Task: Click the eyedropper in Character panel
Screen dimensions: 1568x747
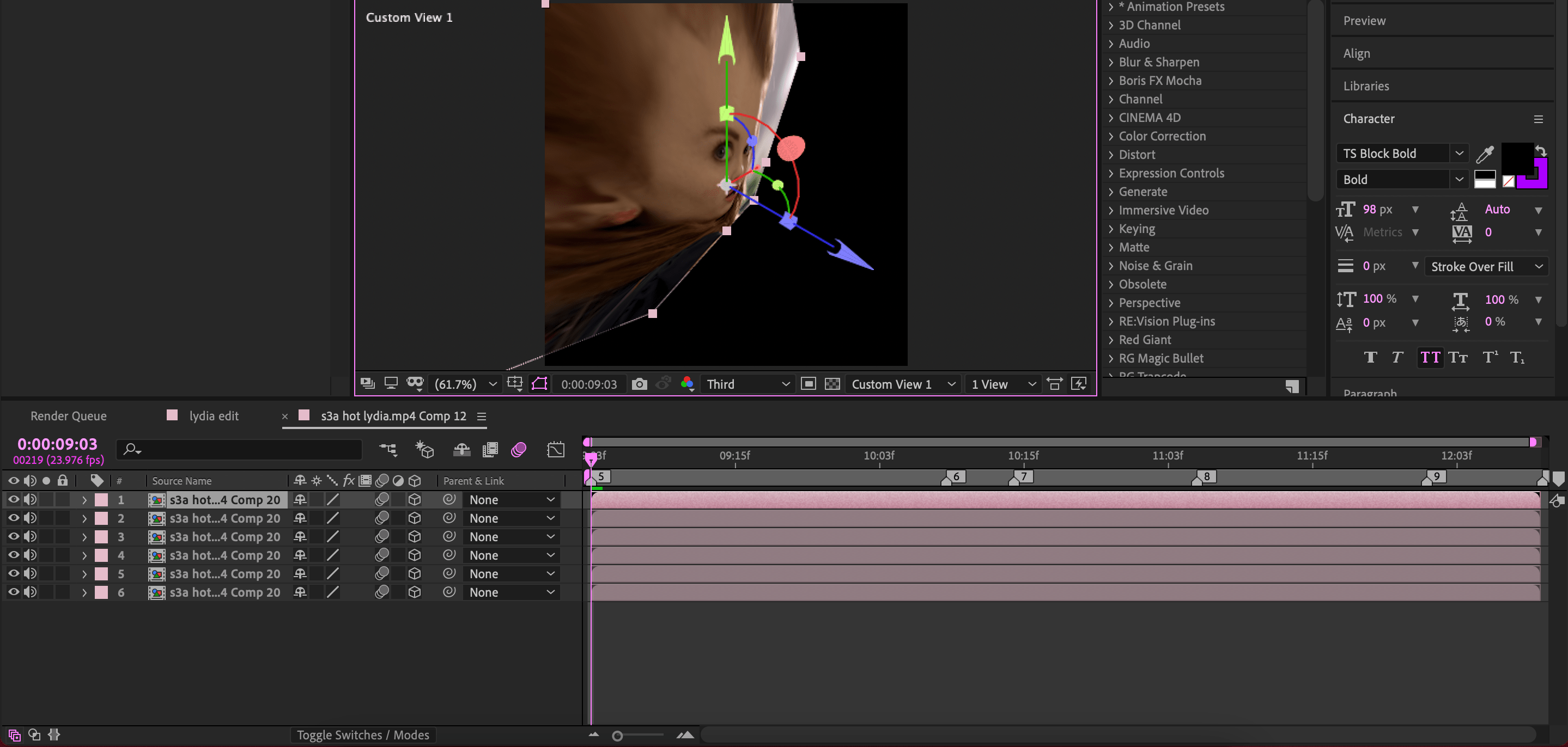Action: tap(1485, 155)
